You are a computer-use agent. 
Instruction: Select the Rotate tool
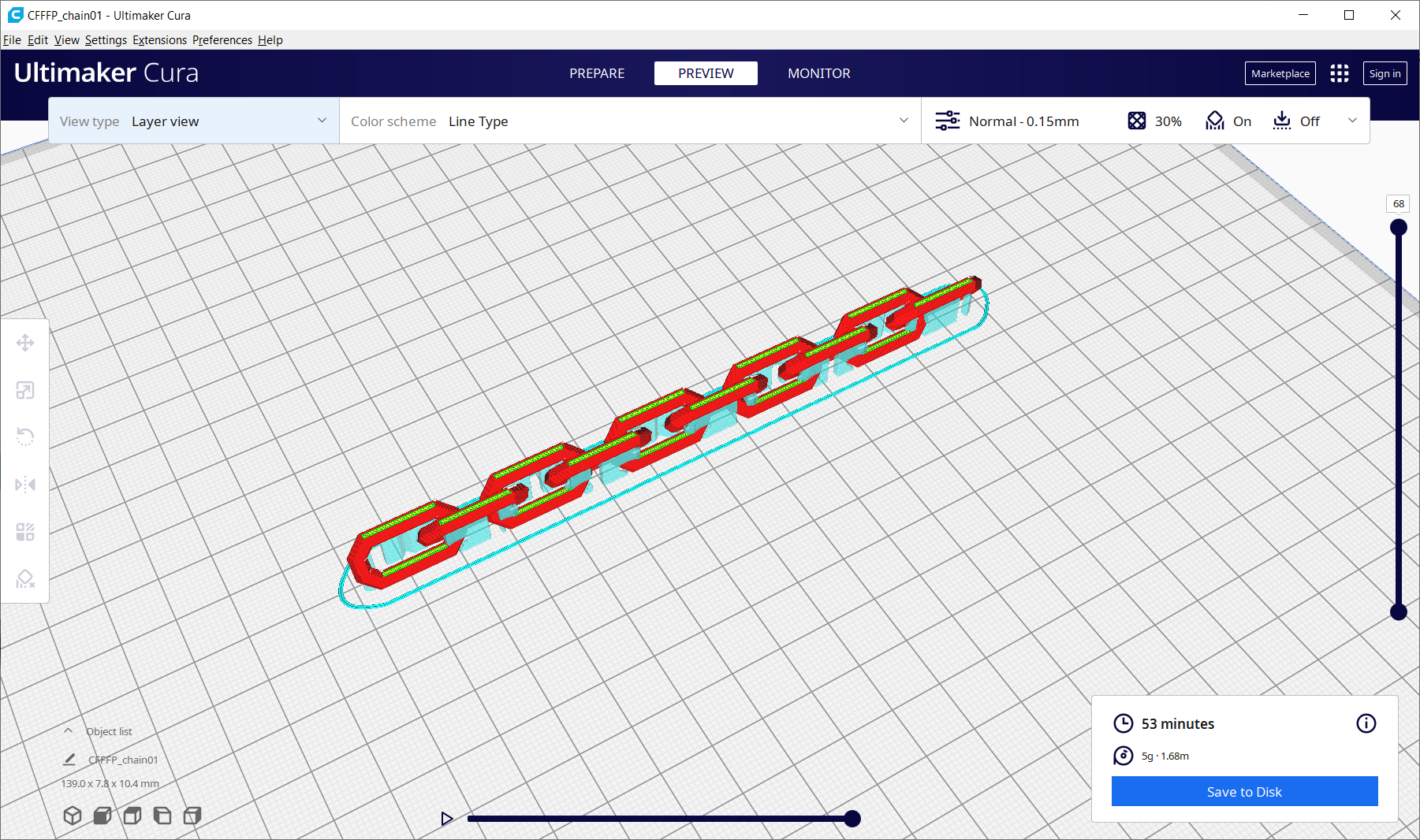click(24, 437)
